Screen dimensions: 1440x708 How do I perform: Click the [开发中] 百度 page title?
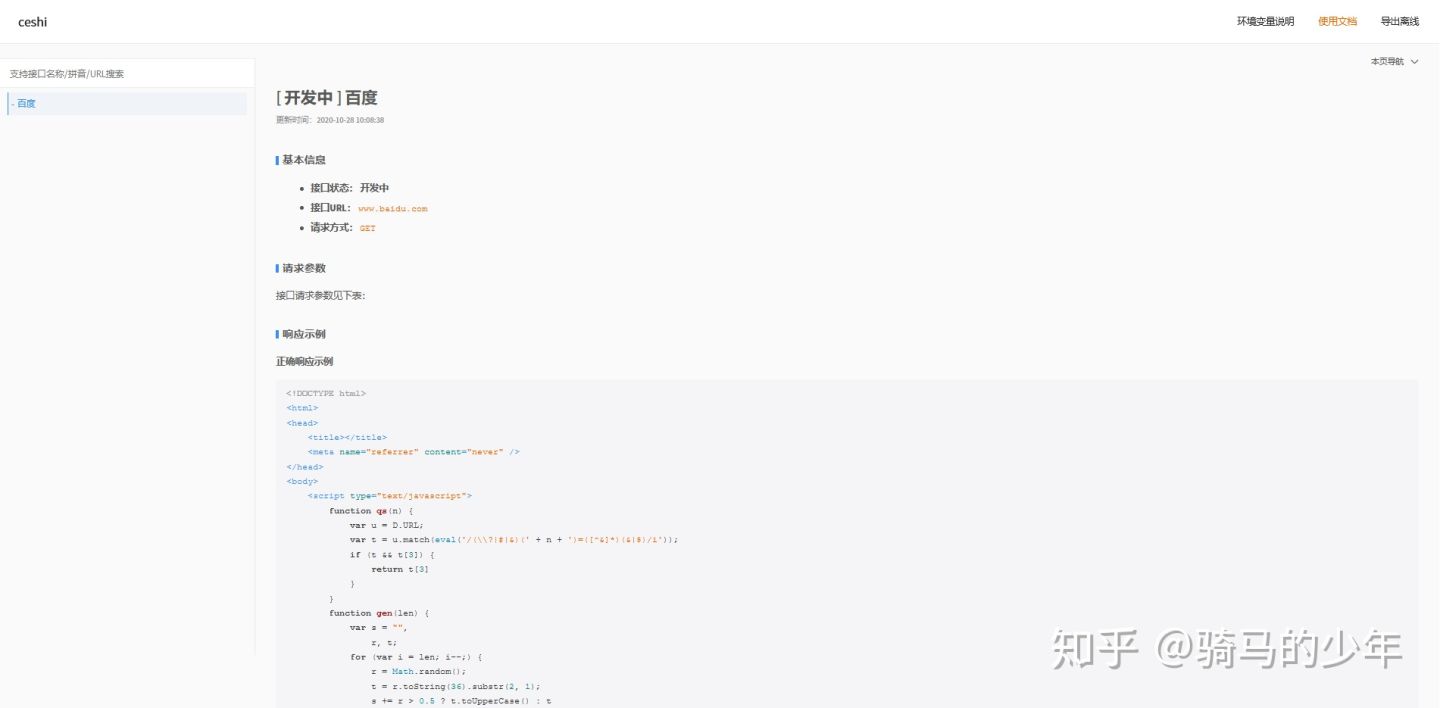pos(327,98)
